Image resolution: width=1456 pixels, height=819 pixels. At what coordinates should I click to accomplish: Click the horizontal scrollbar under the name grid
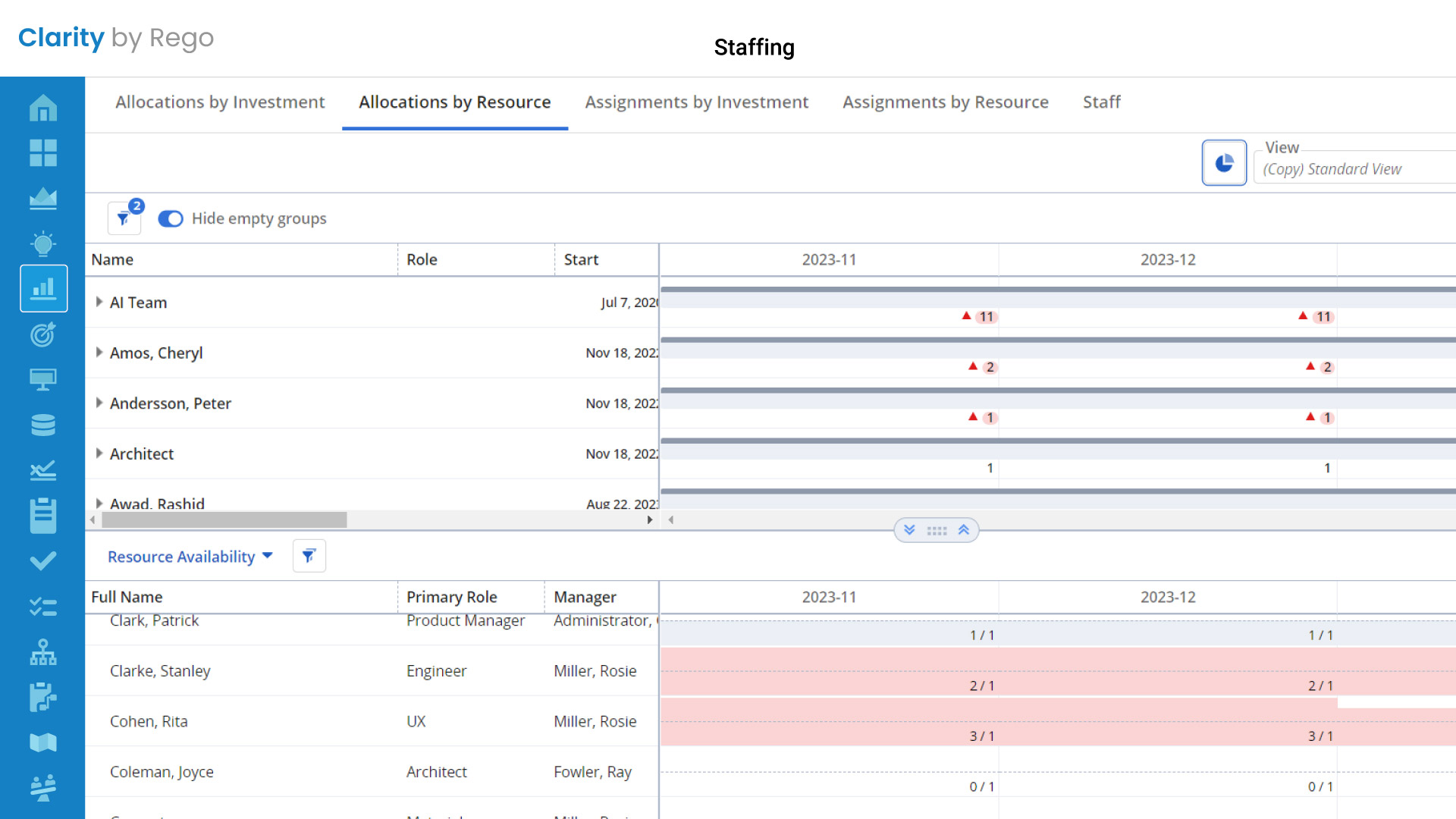click(x=224, y=520)
